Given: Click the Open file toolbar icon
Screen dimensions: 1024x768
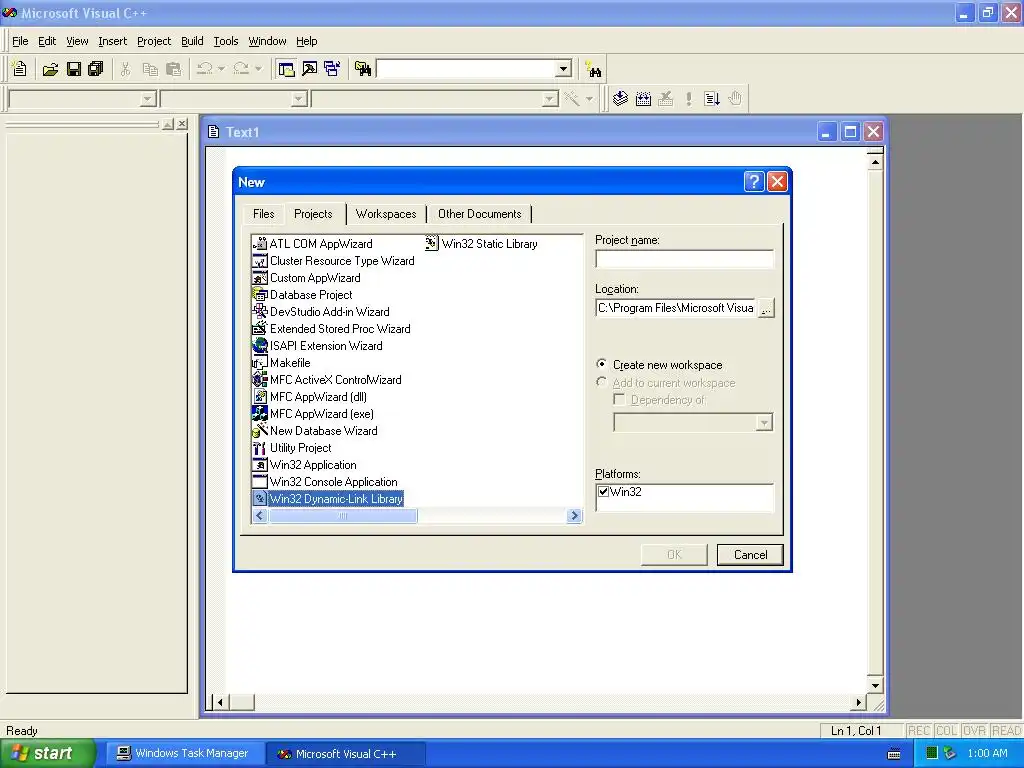Looking at the screenshot, I should [50, 69].
